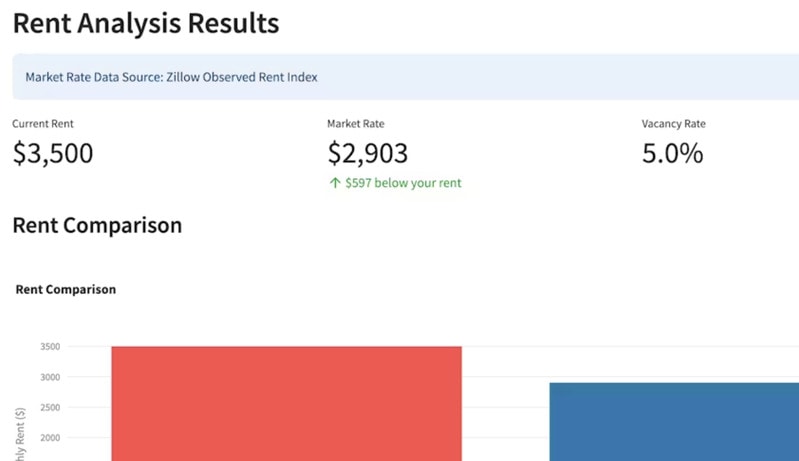
Task: Click the Rent Analysis Results heading
Action: [146, 24]
